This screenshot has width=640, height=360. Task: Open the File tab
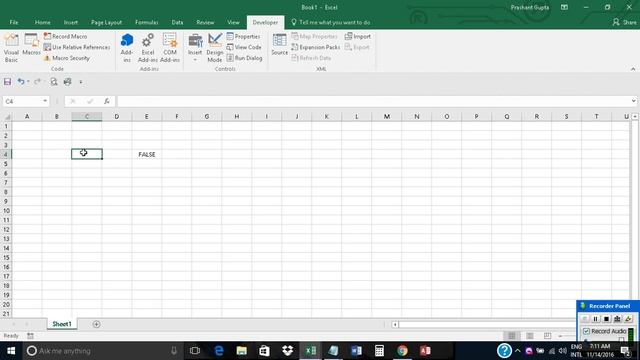[x=14, y=22]
